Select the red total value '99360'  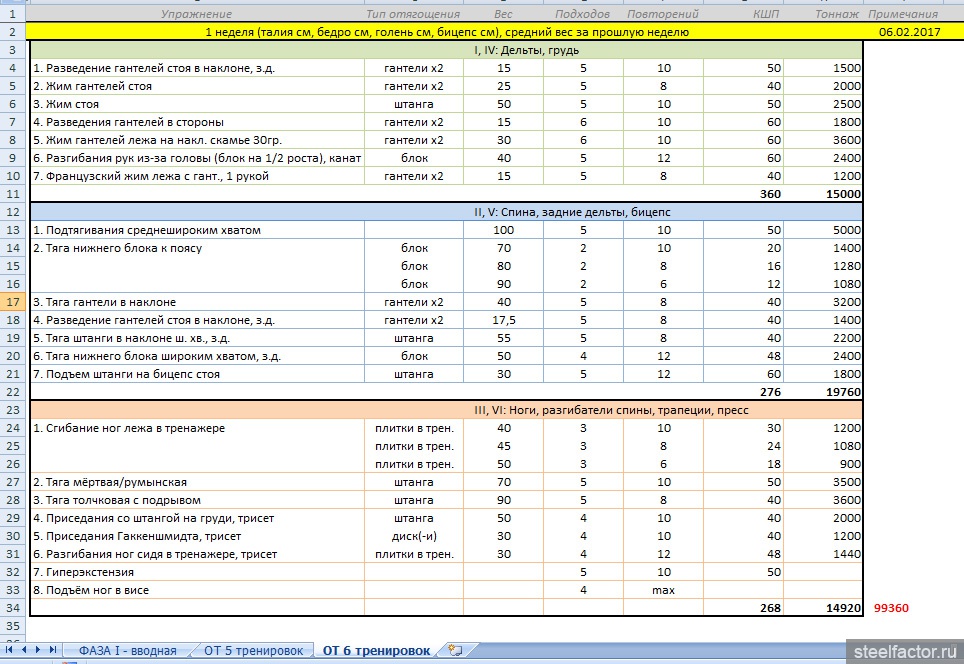tap(891, 608)
